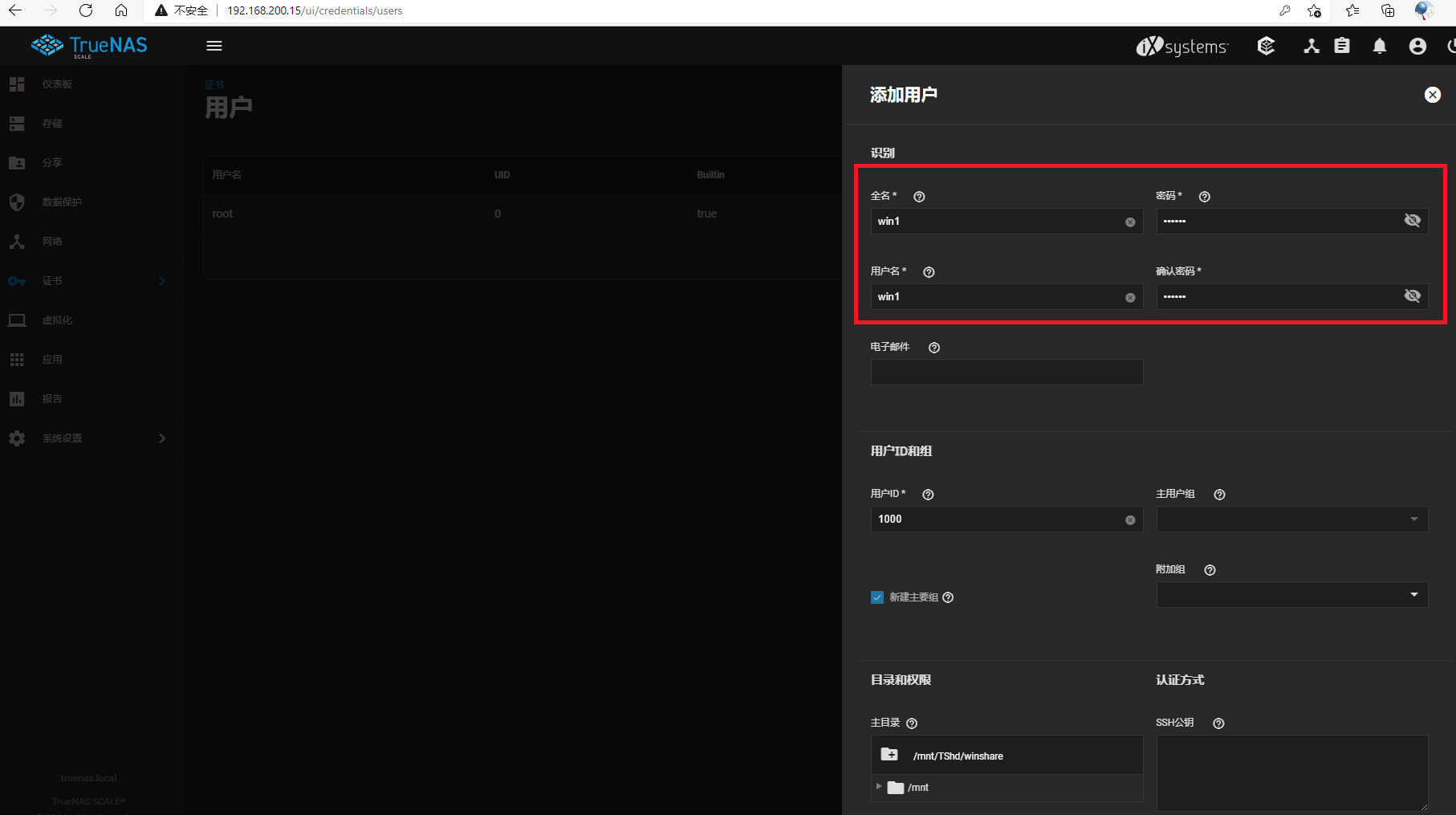Open the tasks clipboard icon
This screenshot has height=815, width=1456.
coord(1342,46)
